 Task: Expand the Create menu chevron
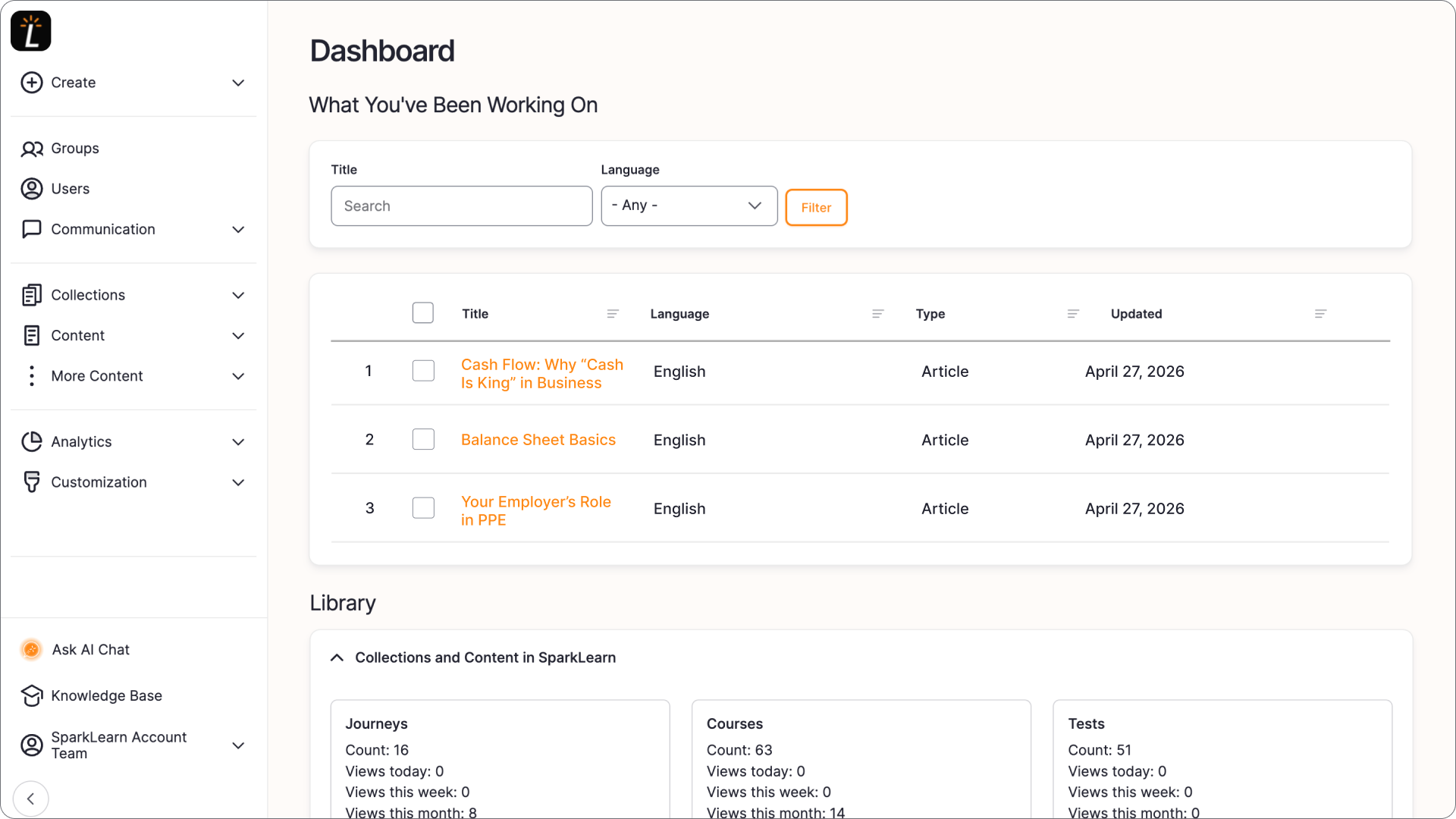click(x=238, y=83)
